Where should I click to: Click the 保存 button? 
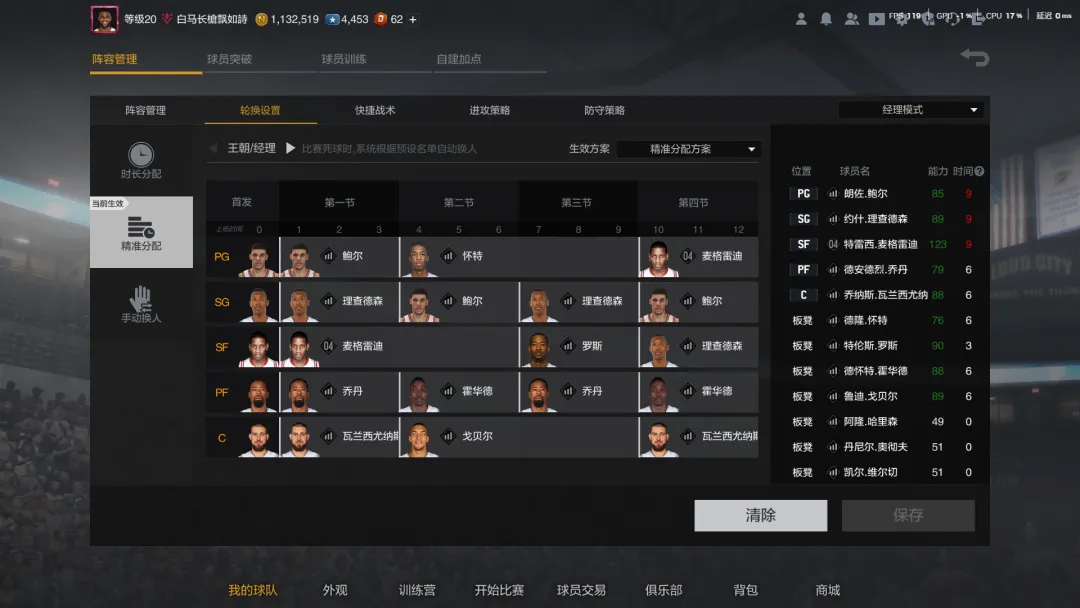pos(908,515)
